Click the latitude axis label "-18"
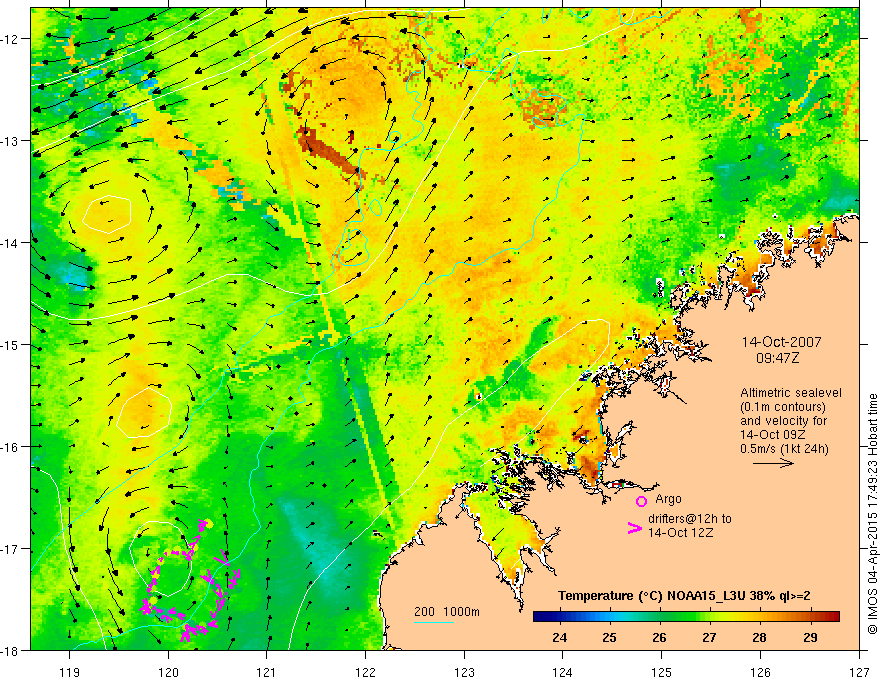 click(x=11, y=650)
